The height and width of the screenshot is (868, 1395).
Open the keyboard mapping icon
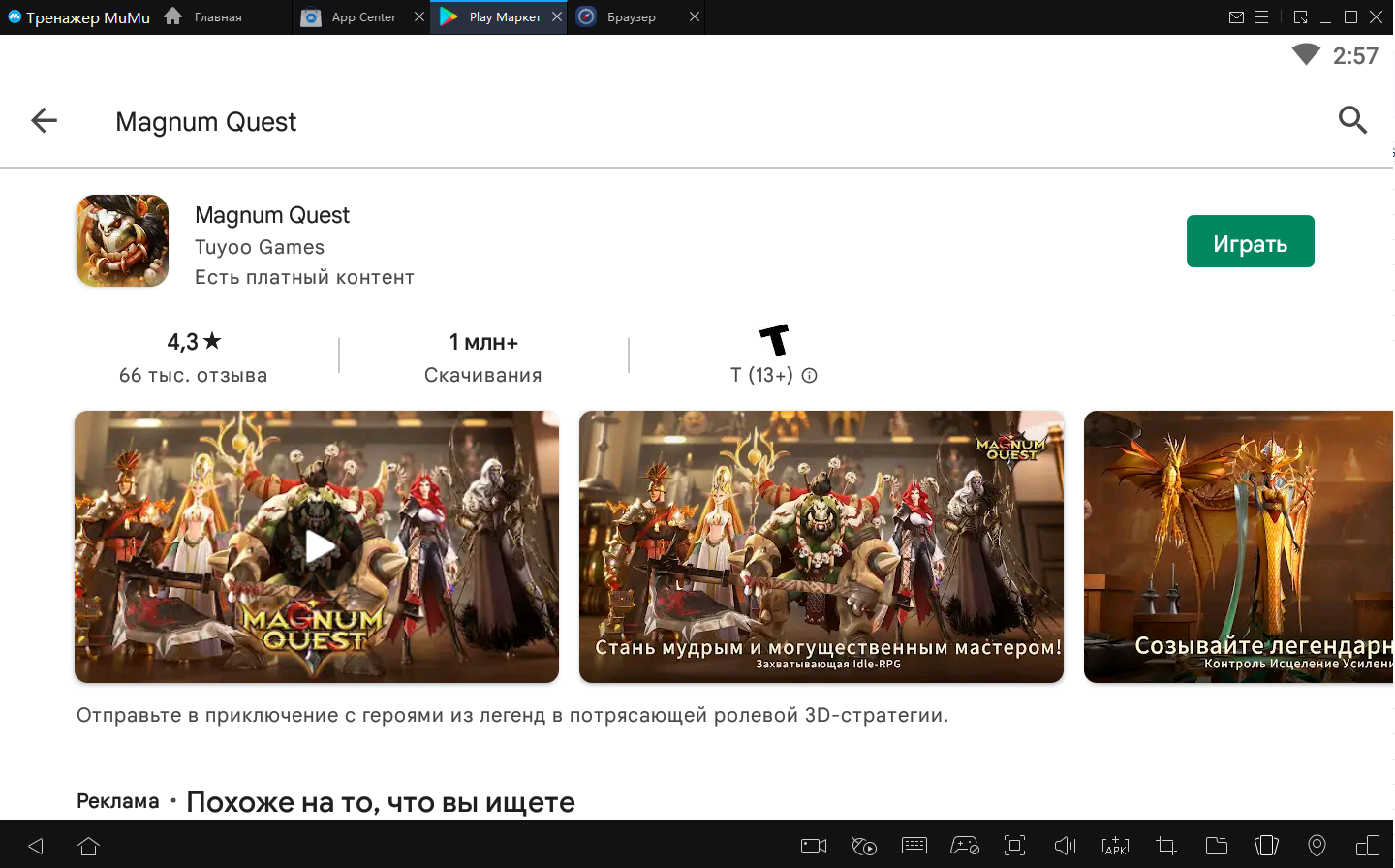coord(914,846)
